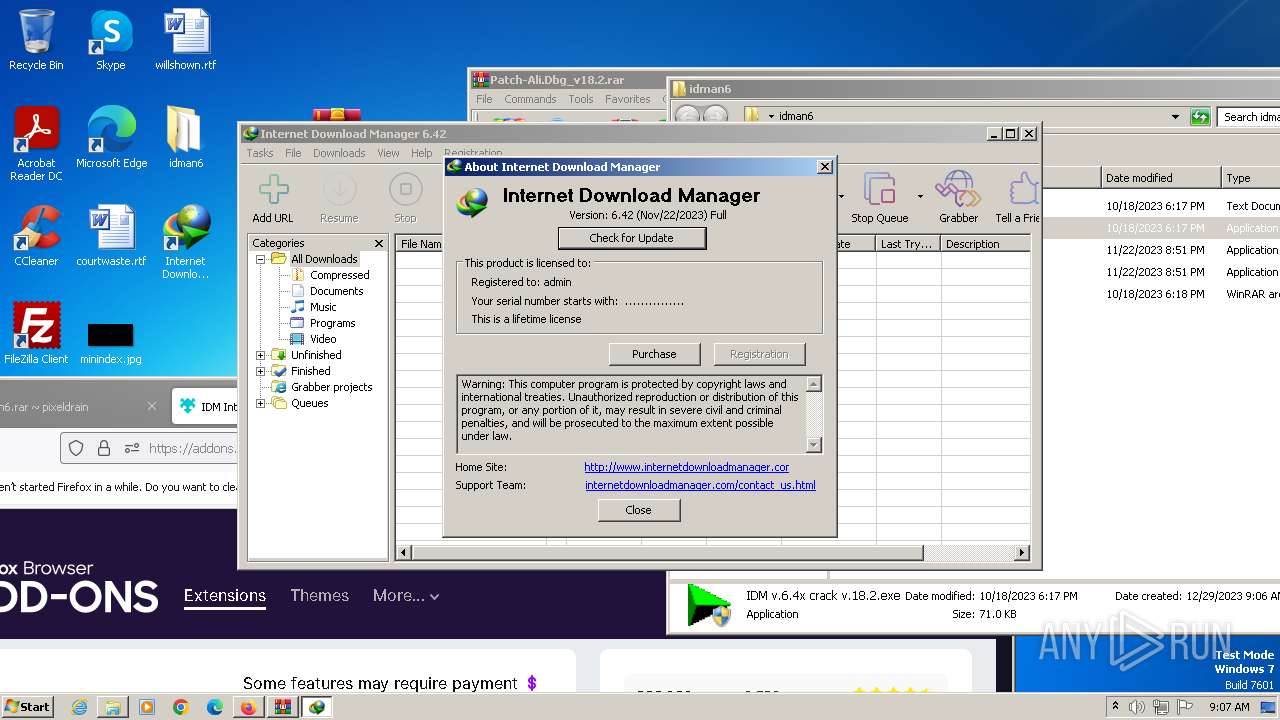This screenshot has height=720, width=1280.
Task: Open the File menu in IDM
Action: click(293, 153)
